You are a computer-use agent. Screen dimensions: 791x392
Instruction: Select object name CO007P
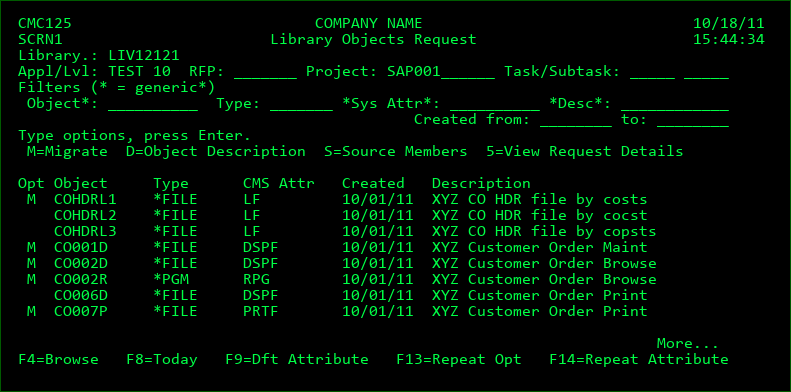coord(81,312)
